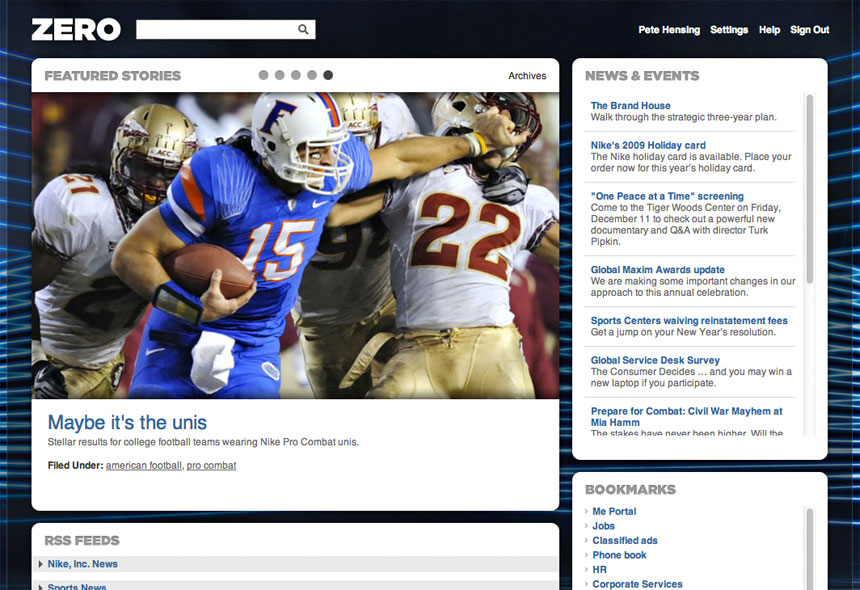Viewport: 860px width, 590px height.
Task: Click 'pro combat' tag link
Action: (x=211, y=466)
